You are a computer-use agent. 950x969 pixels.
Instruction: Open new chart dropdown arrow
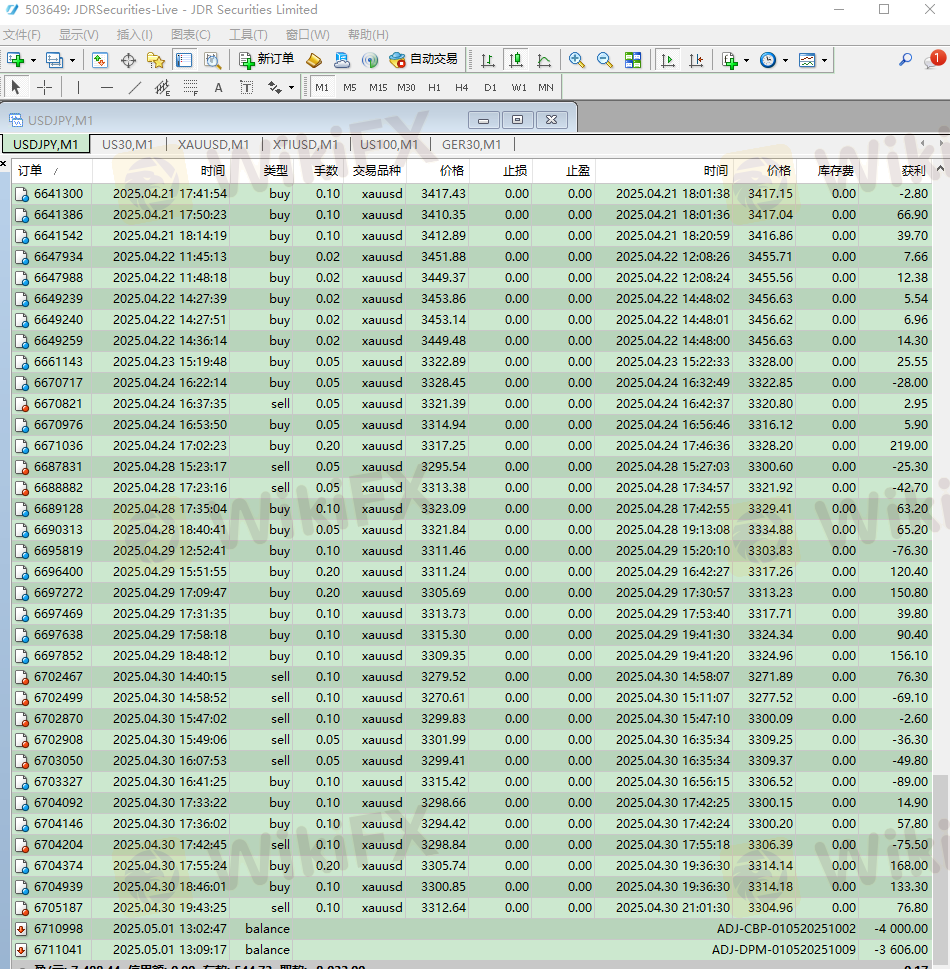tap(33, 60)
